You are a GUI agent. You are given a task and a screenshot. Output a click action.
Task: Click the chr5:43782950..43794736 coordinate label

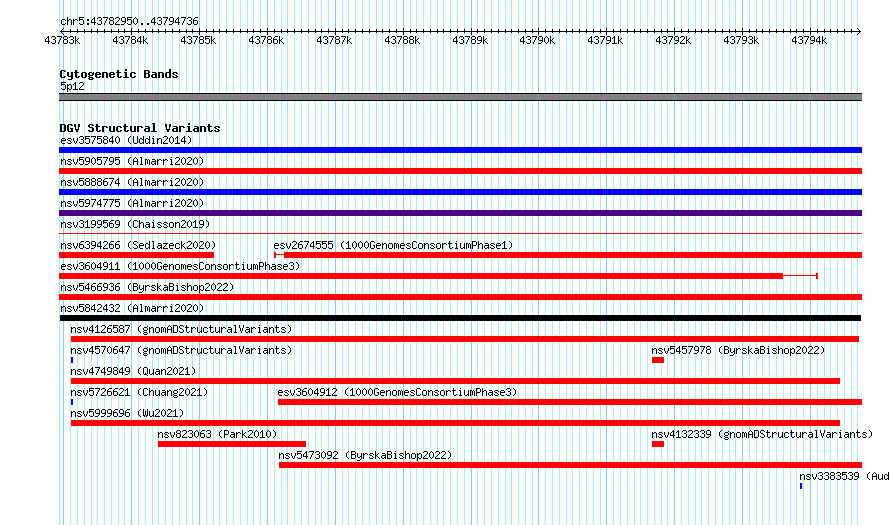pos(129,22)
